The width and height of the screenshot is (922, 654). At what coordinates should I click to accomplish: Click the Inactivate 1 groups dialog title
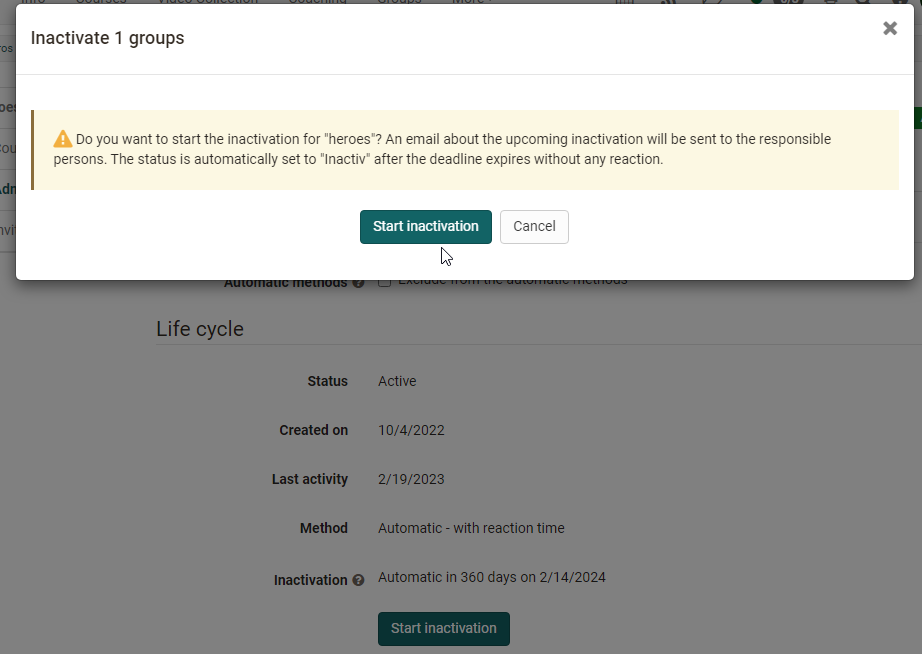(107, 38)
